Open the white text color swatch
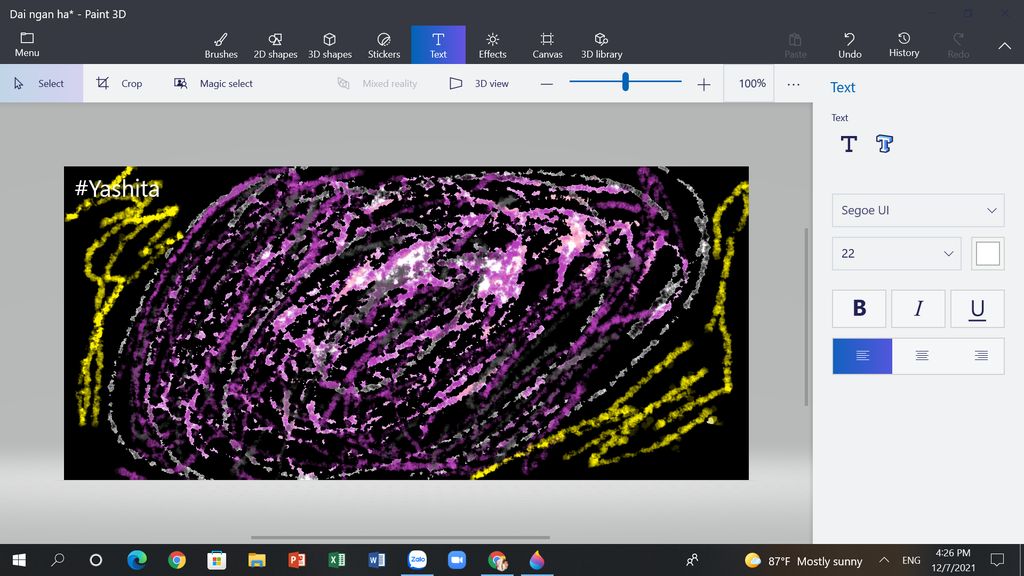This screenshot has height=576, width=1024. (x=987, y=253)
